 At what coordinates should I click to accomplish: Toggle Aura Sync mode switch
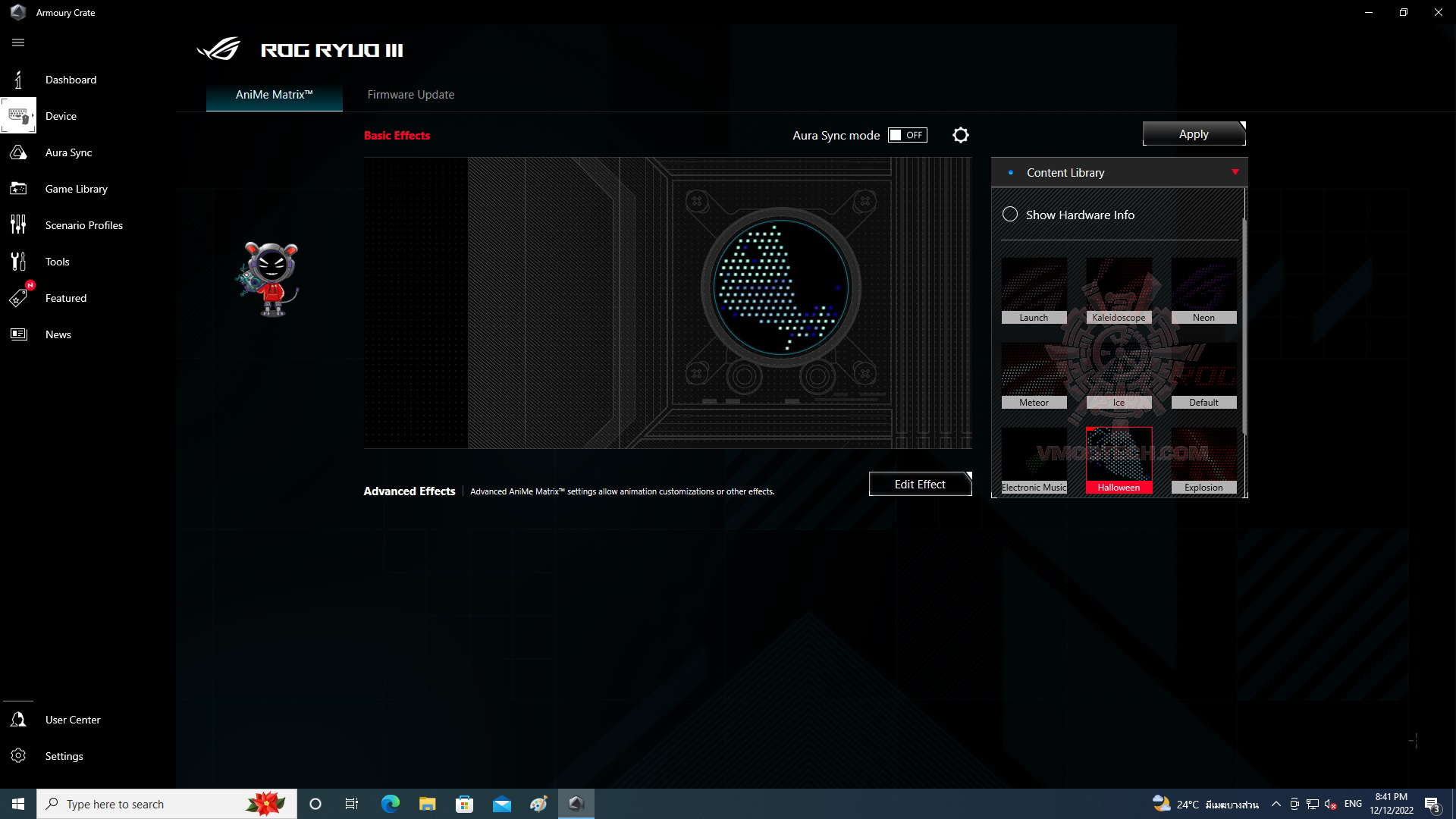pyautogui.click(x=907, y=135)
